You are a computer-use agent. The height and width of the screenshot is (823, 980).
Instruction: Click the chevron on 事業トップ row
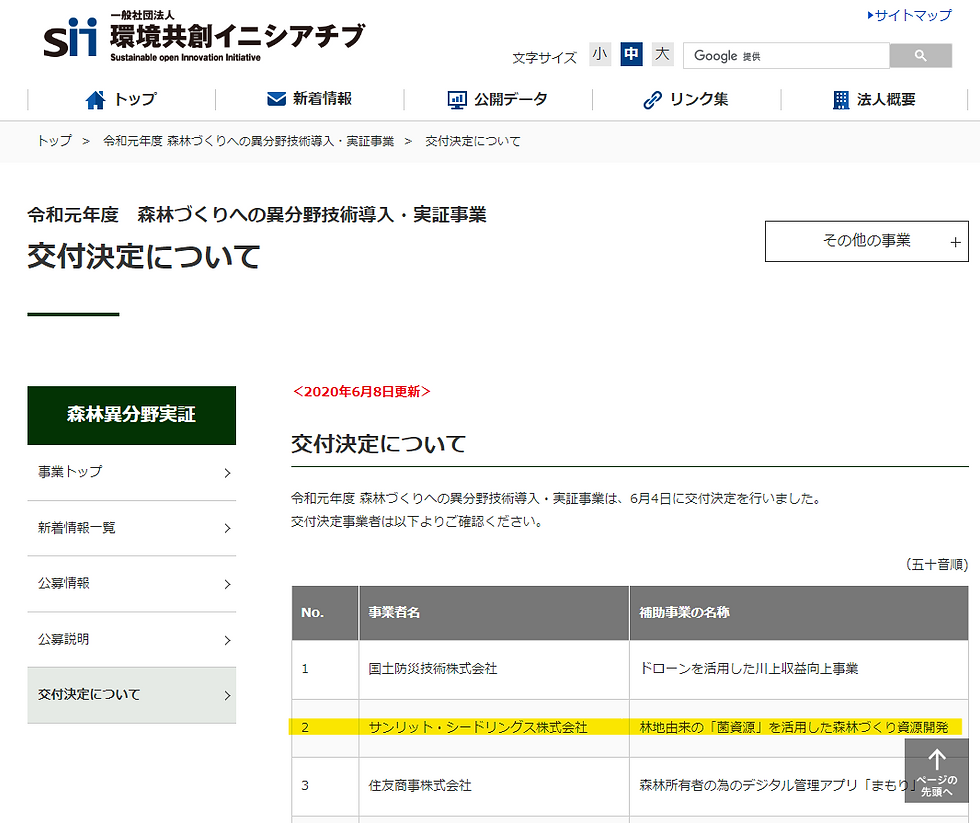pos(228,473)
